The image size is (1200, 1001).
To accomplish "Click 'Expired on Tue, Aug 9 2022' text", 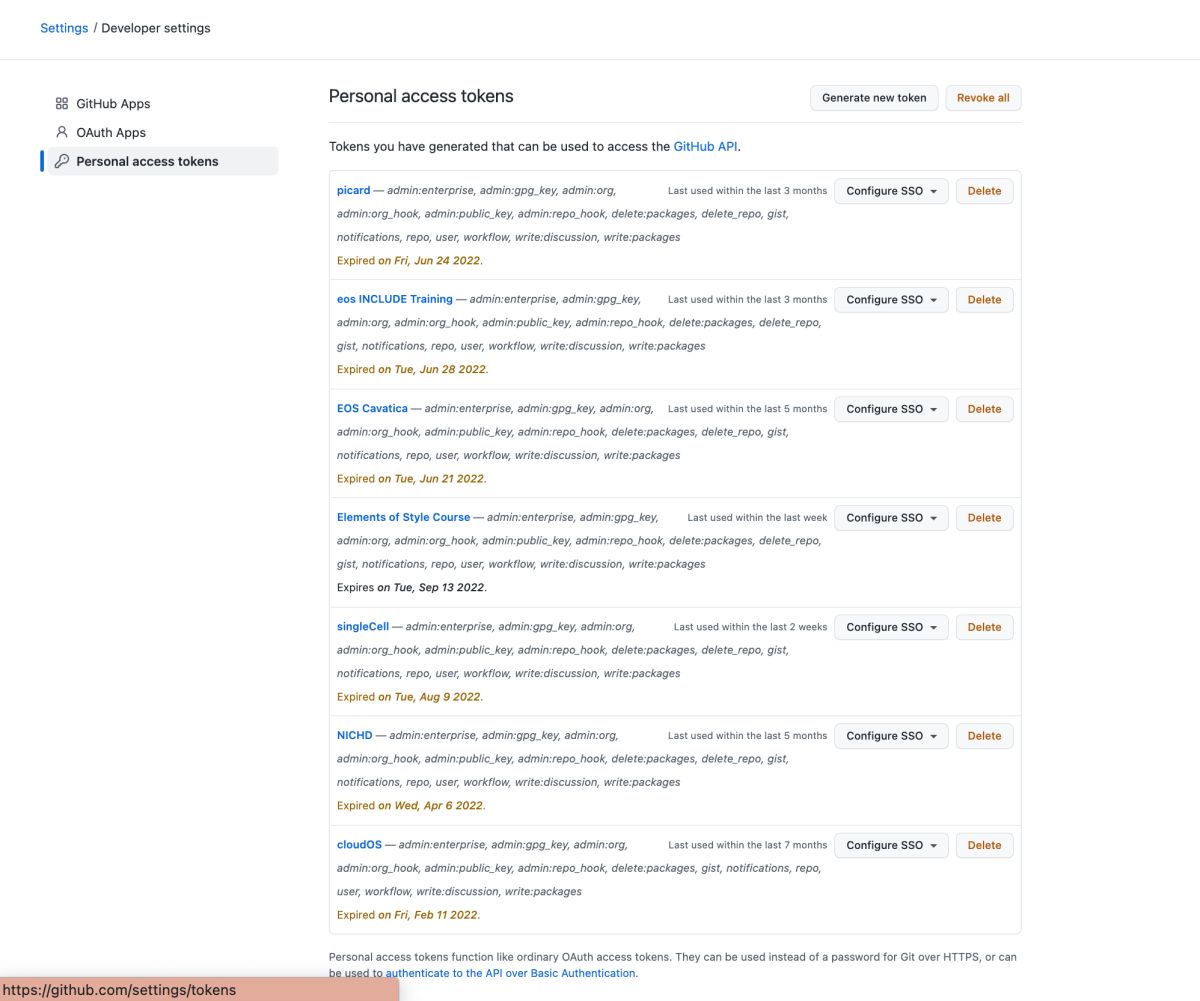I will coord(410,696).
